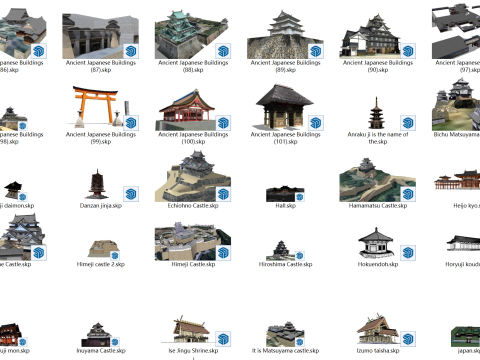
Task: Select the Ancient Japanese Buildings (89) thumbnail
Action: point(285,35)
